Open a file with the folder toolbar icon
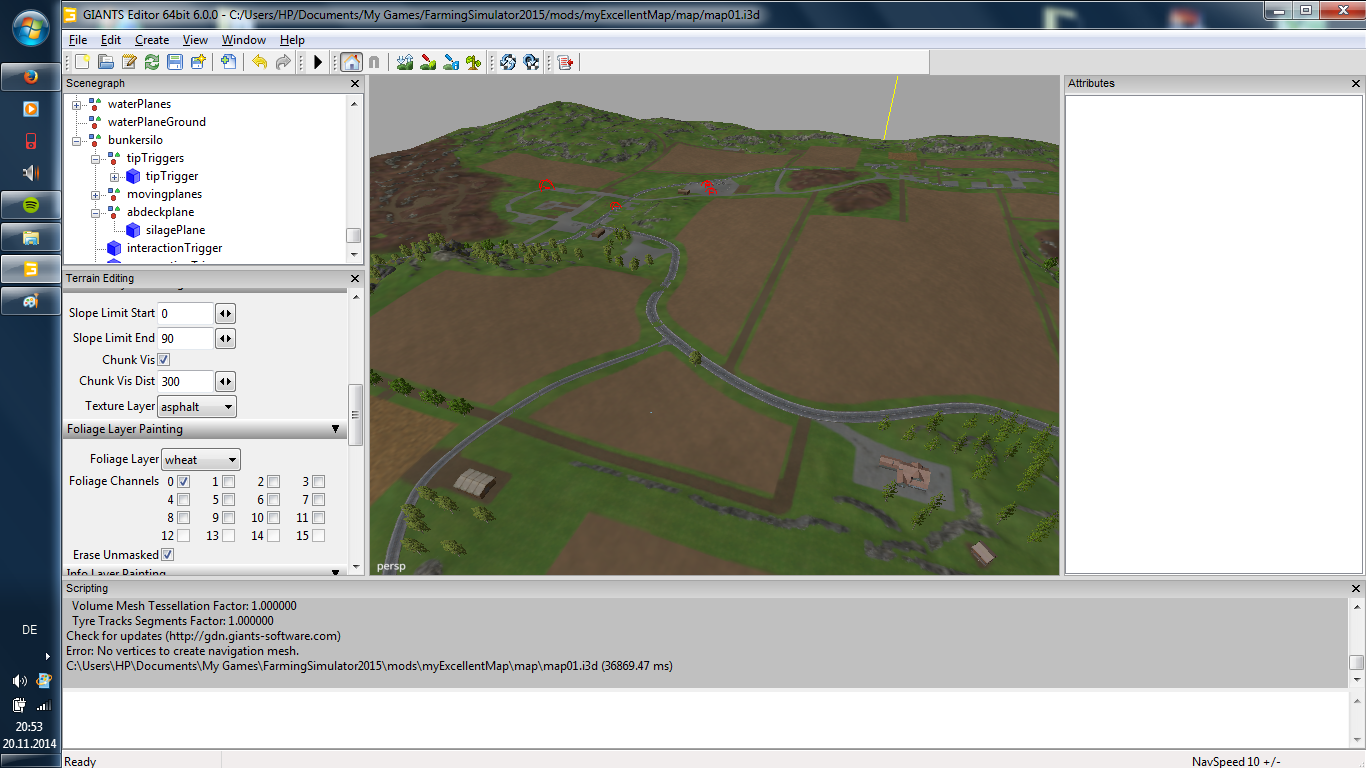This screenshot has width=1366, height=768. [106, 62]
